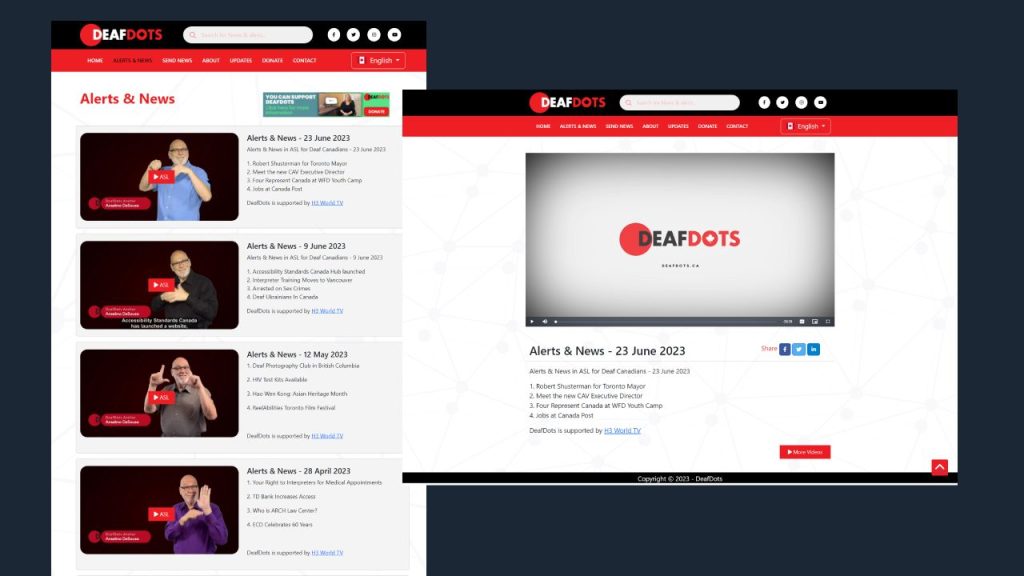Focus the search field on the video page
1024x576 pixels.
pos(679,103)
